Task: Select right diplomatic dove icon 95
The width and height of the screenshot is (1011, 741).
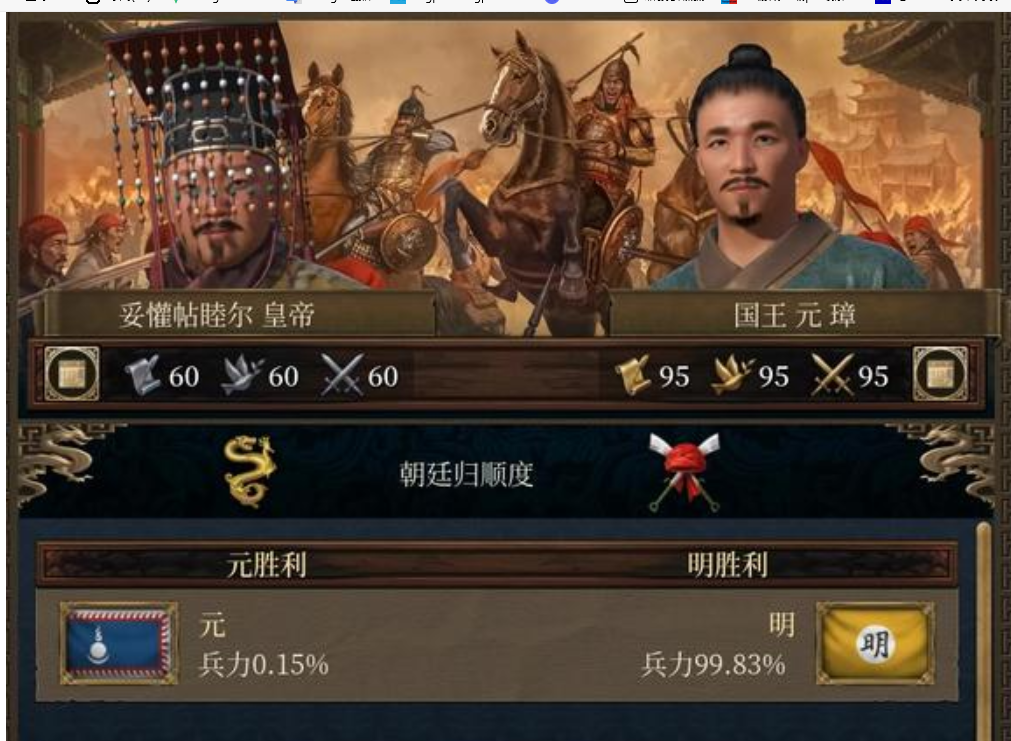Action: (732, 375)
